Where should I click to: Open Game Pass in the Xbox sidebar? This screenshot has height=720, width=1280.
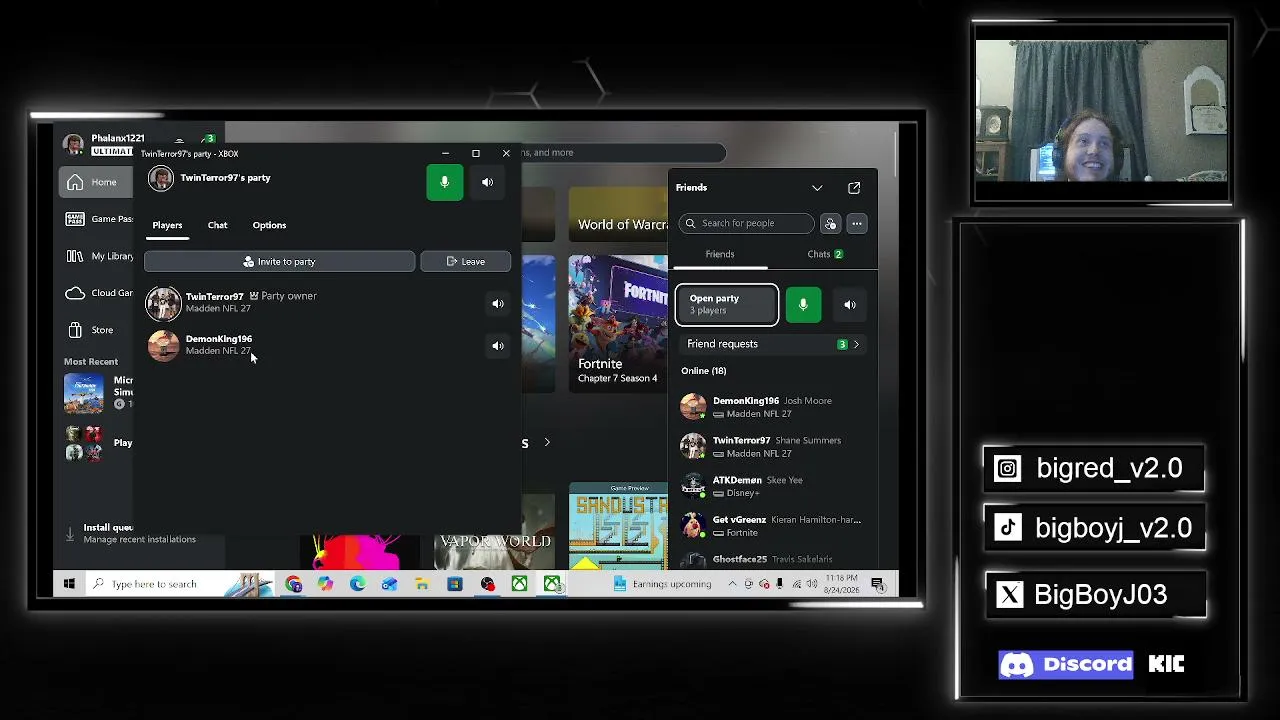97,219
